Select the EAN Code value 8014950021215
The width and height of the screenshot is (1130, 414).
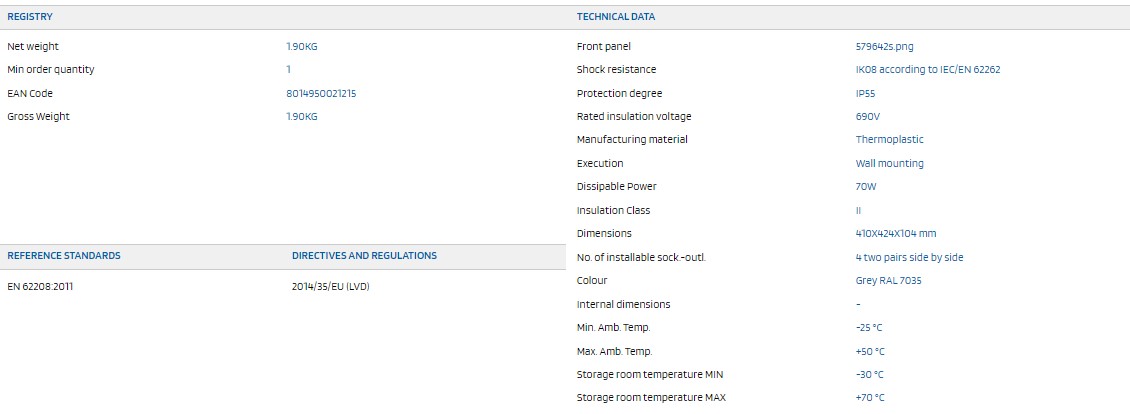point(321,93)
